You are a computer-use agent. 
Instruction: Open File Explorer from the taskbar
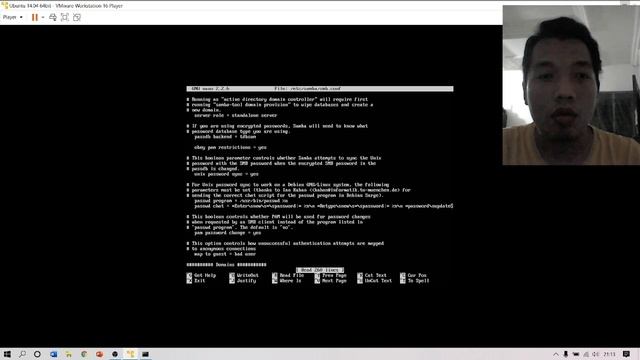click(x=69, y=354)
